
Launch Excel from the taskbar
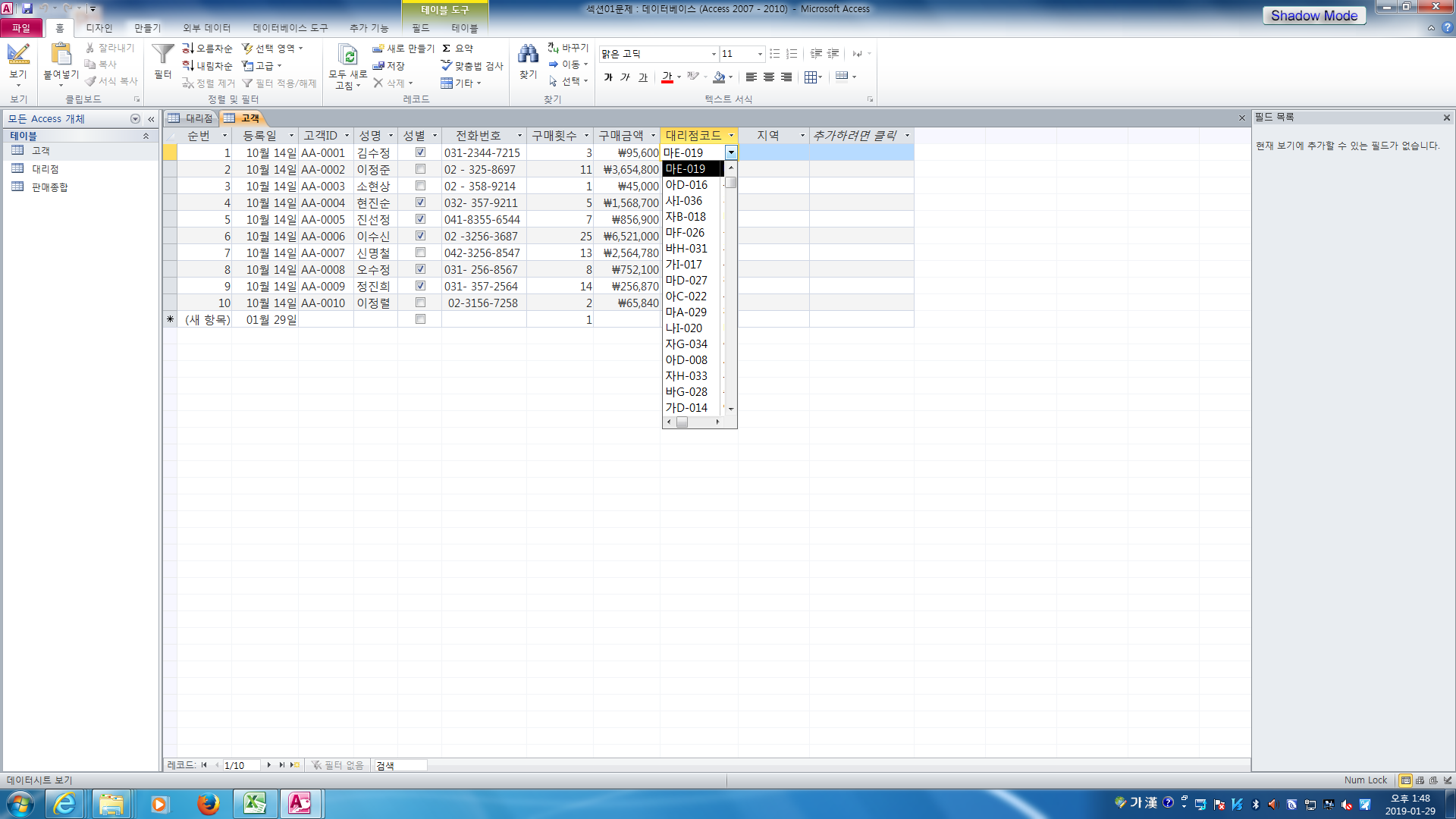tap(254, 803)
